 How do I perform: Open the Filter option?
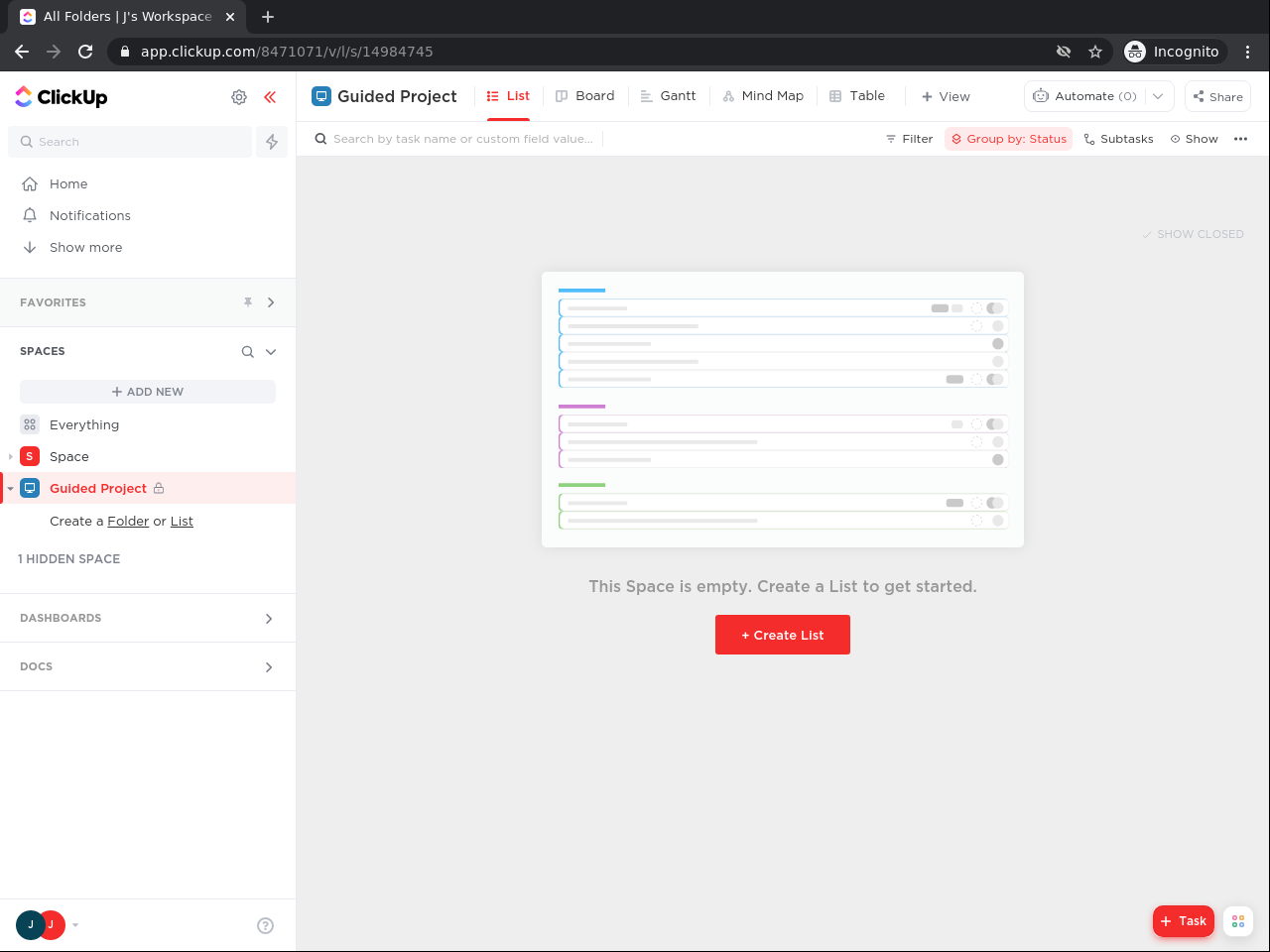(x=910, y=139)
